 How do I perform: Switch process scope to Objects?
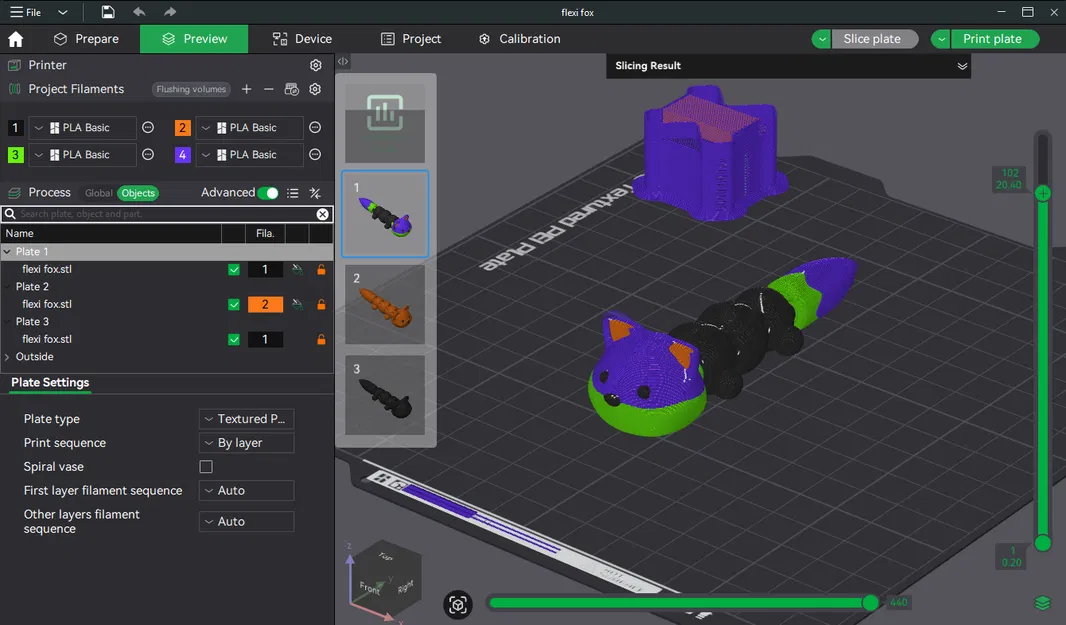(138, 193)
